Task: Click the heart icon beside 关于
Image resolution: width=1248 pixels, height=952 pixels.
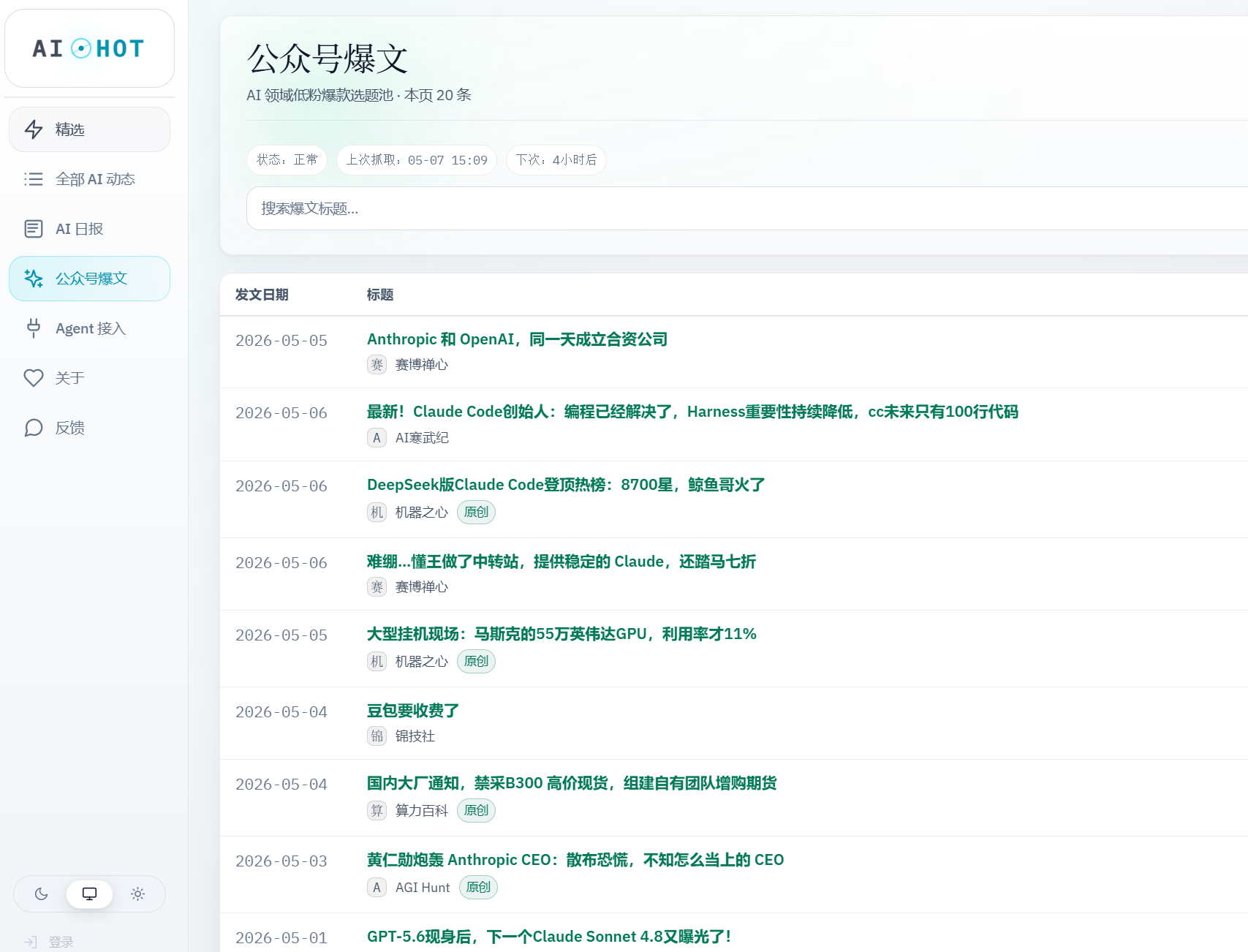Action: [34, 378]
